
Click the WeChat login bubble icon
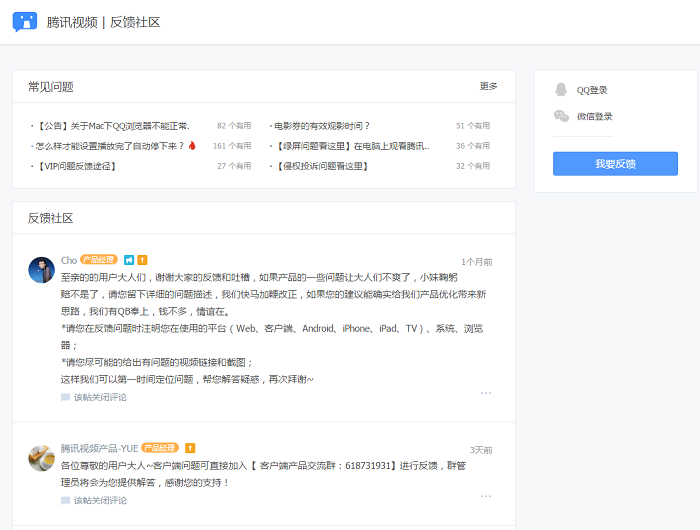point(561,116)
